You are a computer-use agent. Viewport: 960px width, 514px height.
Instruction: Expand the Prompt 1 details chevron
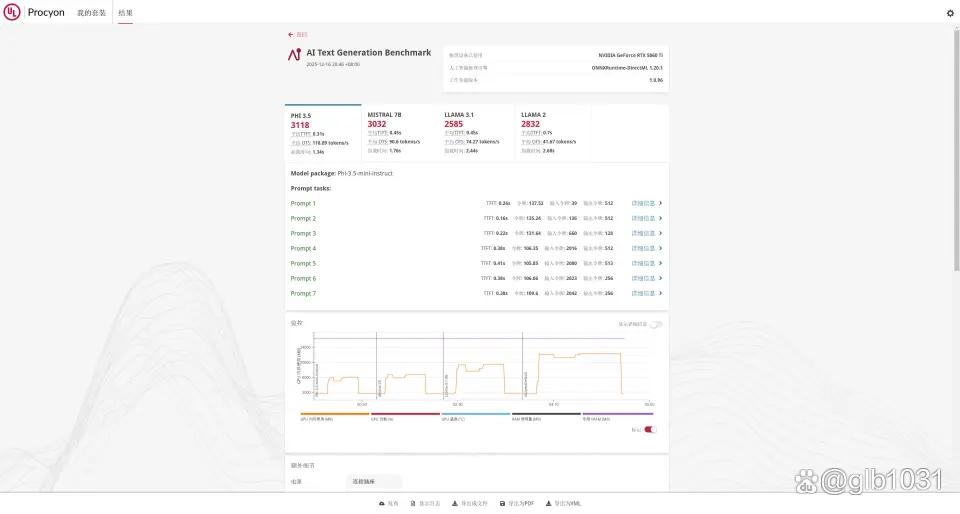660,203
